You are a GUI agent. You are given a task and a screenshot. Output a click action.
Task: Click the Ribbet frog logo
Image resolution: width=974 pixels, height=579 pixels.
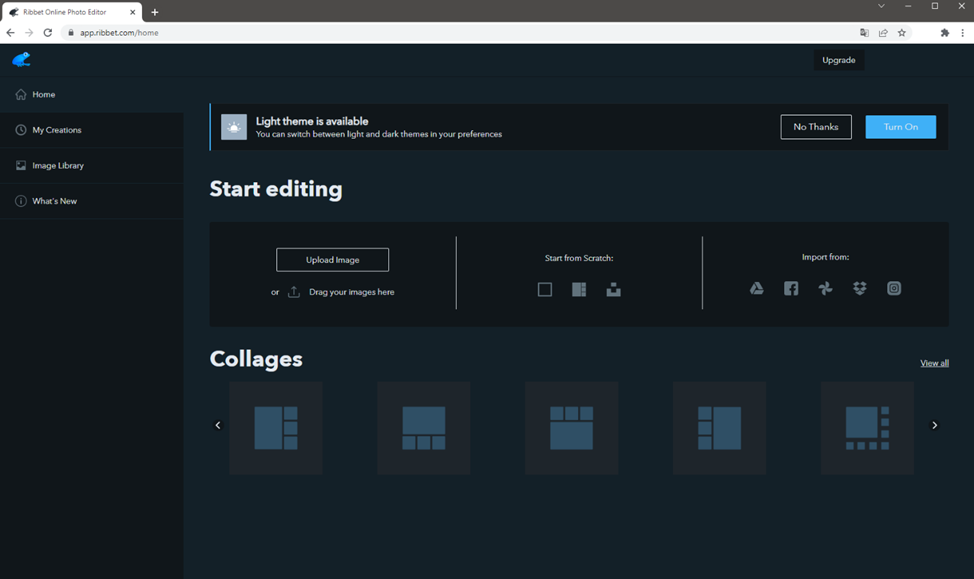21,60
